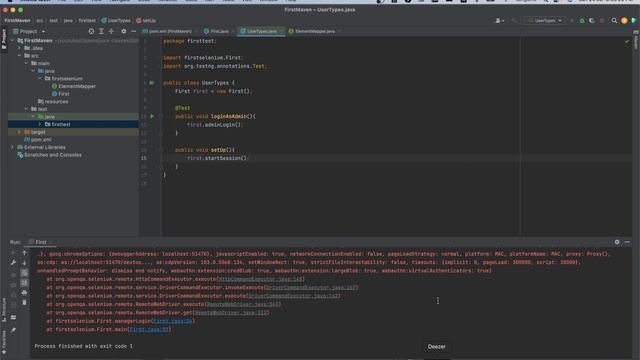
Task: Open RemoteWebDriver.java link at execute trace
Action: tap(243, 304)
